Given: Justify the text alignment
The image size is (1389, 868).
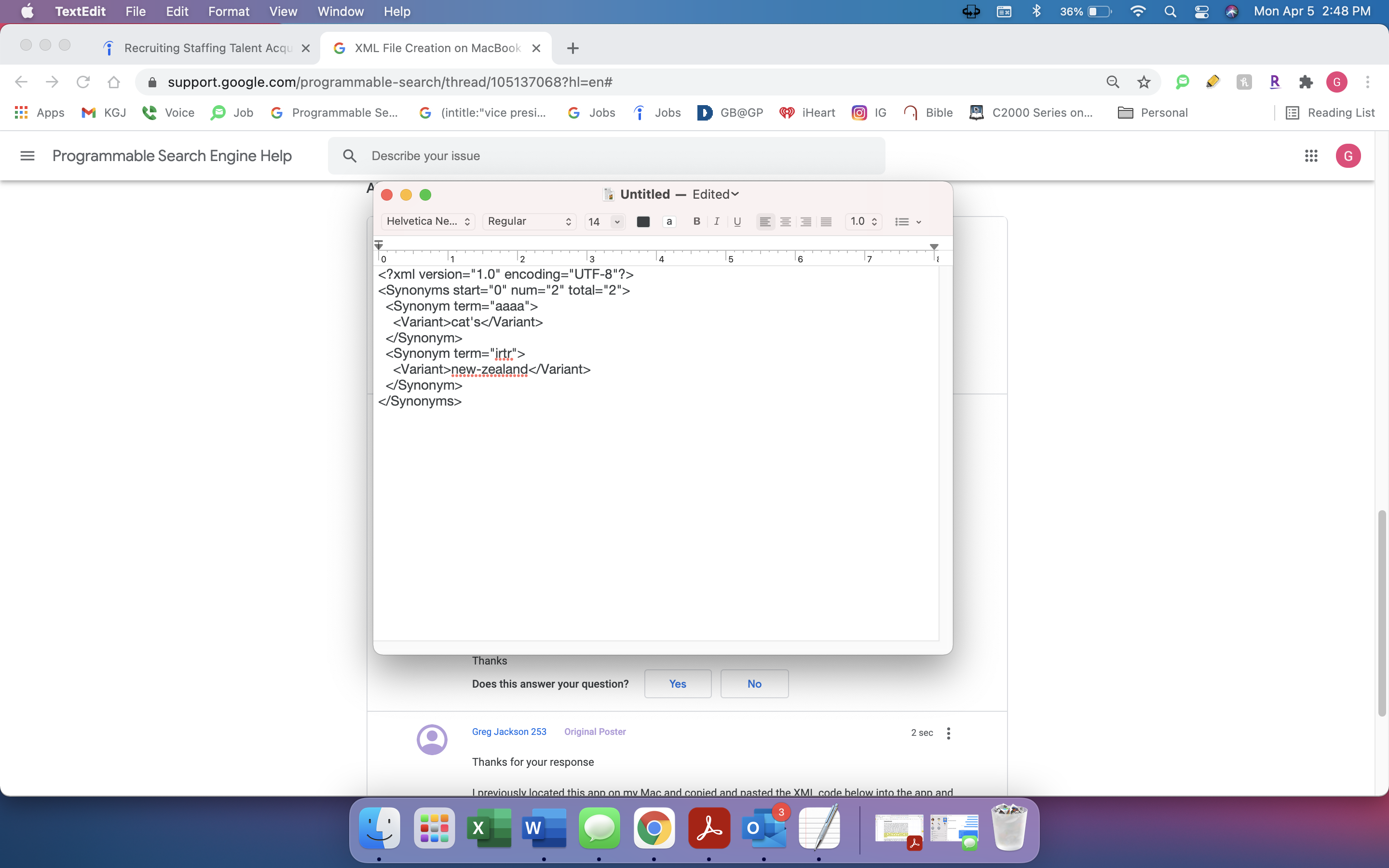Looking at the screenshot, I should [x=826, y=222].
